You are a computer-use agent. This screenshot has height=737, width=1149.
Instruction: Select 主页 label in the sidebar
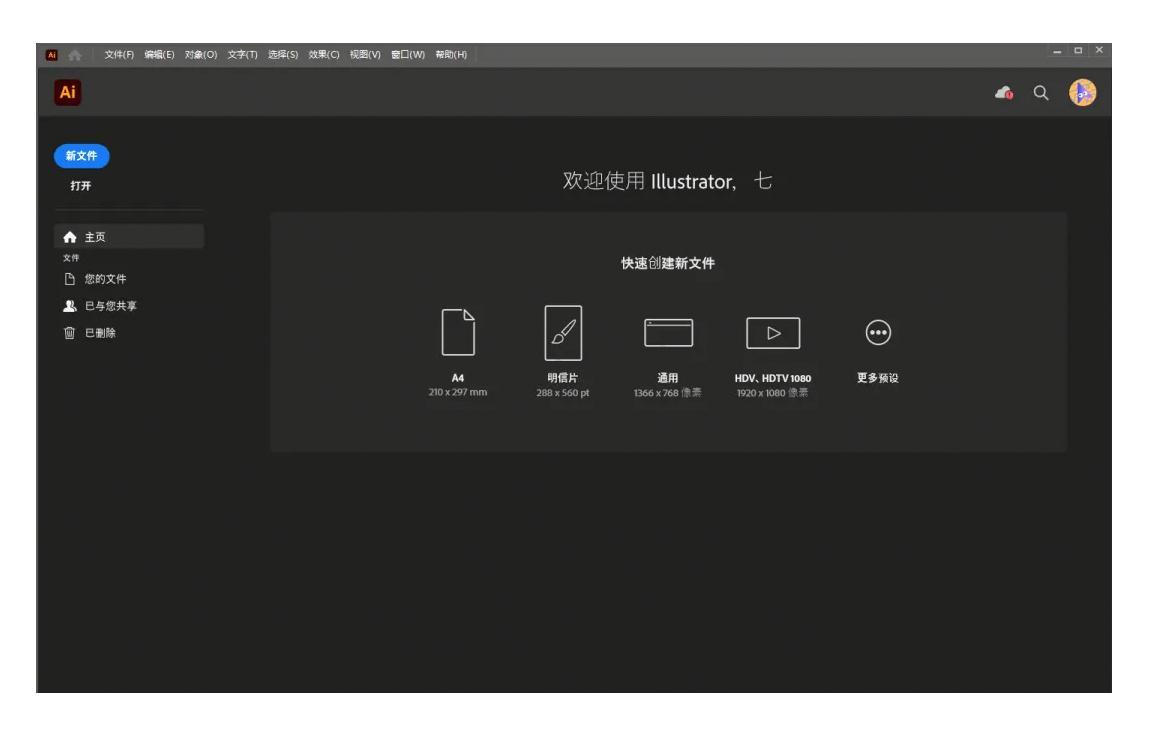click(95, 237)
